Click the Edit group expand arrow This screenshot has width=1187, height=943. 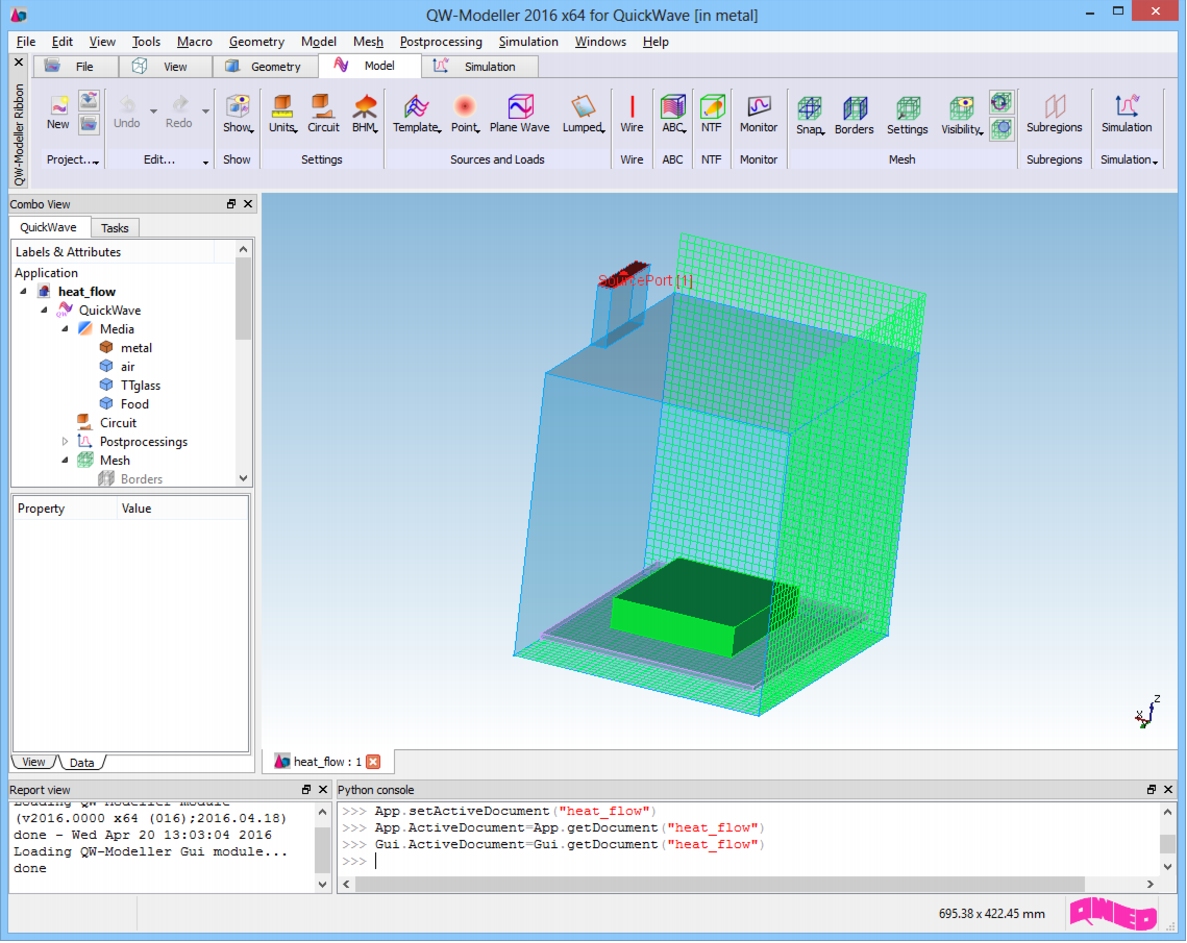tap(205, 162)
